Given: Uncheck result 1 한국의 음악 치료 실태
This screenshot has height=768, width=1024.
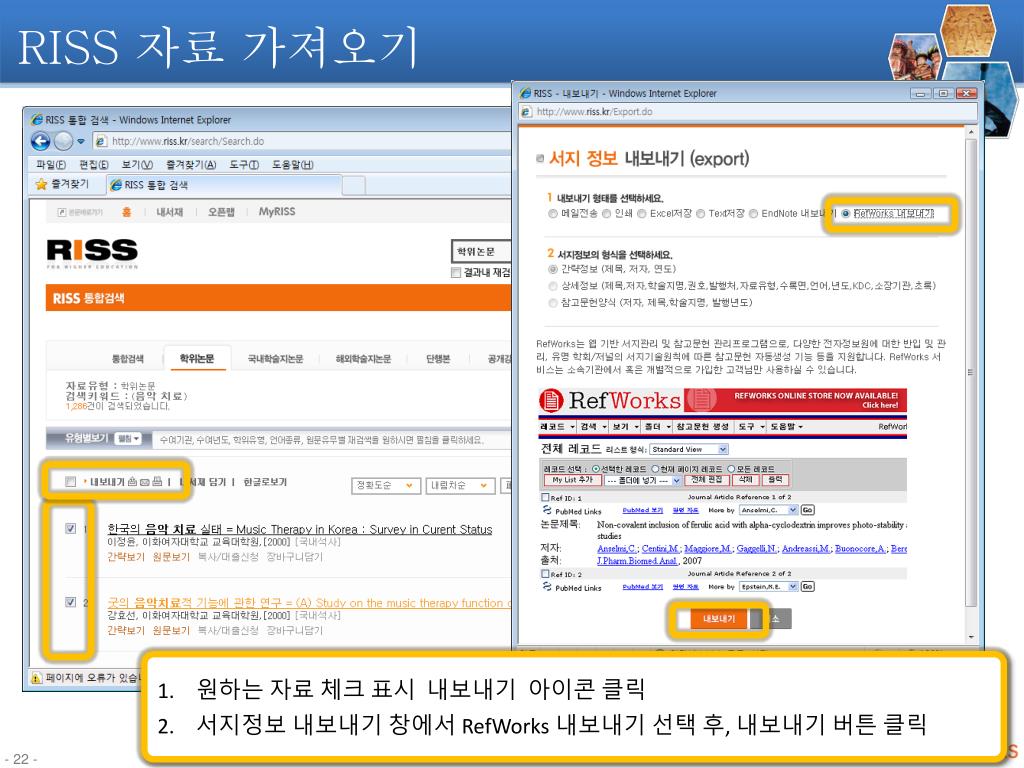Looking at the screenshot, I should click(x=71, y=529).
